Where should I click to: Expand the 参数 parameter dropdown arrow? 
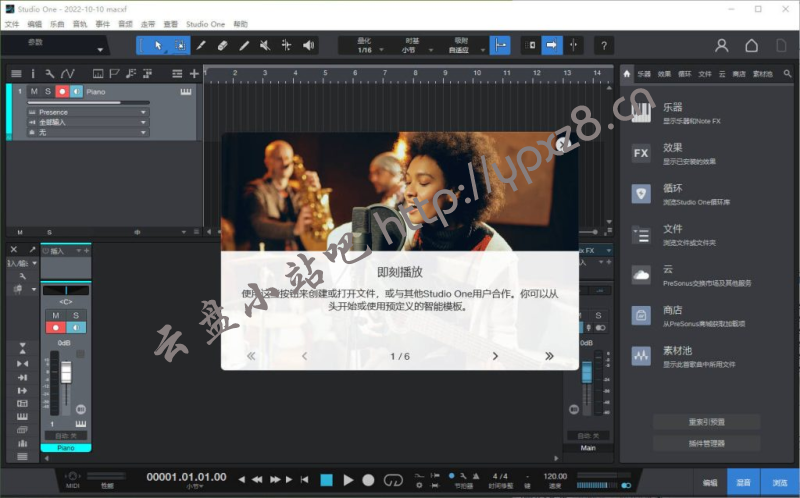tap(100, 50)
